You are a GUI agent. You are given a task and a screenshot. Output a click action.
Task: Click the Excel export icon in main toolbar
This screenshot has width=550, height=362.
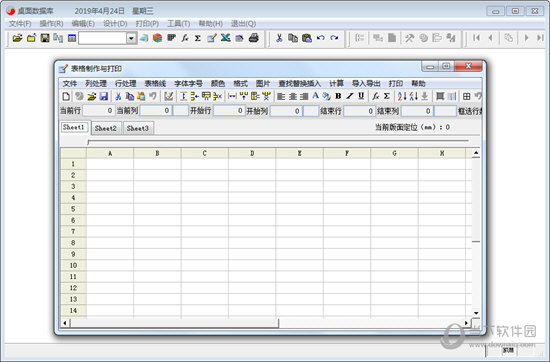(225, 38)
